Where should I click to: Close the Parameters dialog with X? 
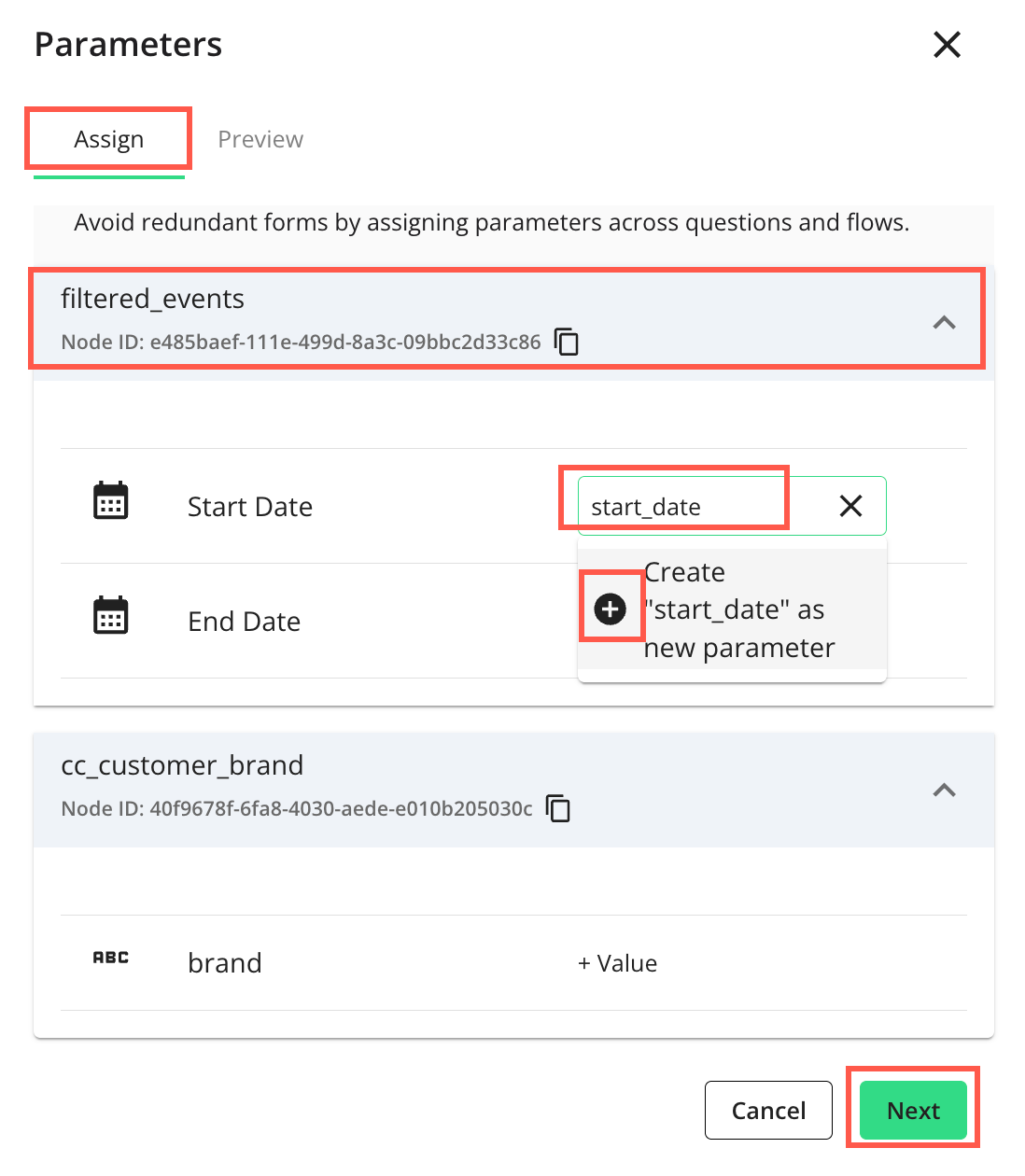tap(947, 44)
